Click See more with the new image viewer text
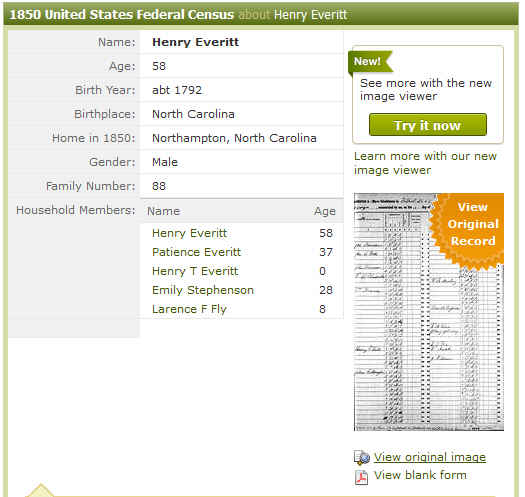This screenshot has height=497, width=525. pyautogui.click(x=426, y=89)
